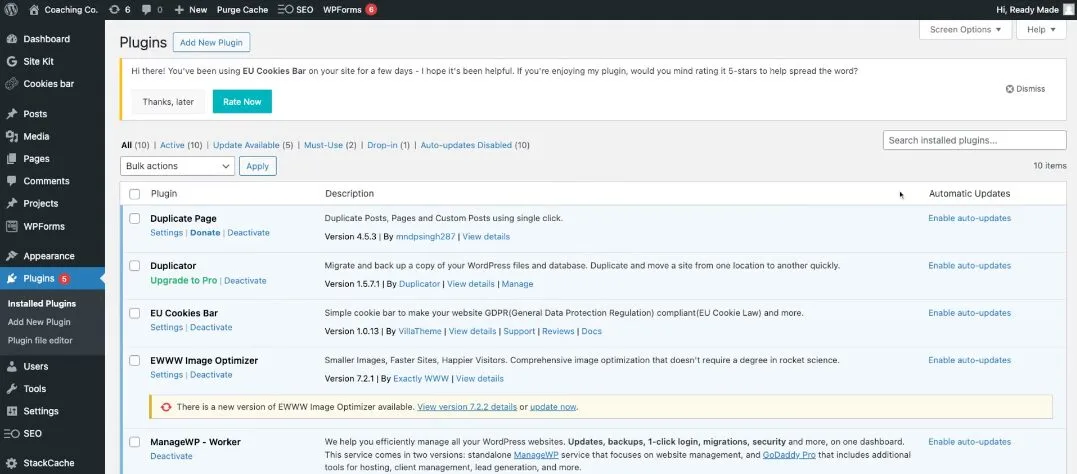This screenshot has height=474, width=1077.
Task: Open the updates icon showing 6
Action: pyautogui.click(x=115, y=10)
